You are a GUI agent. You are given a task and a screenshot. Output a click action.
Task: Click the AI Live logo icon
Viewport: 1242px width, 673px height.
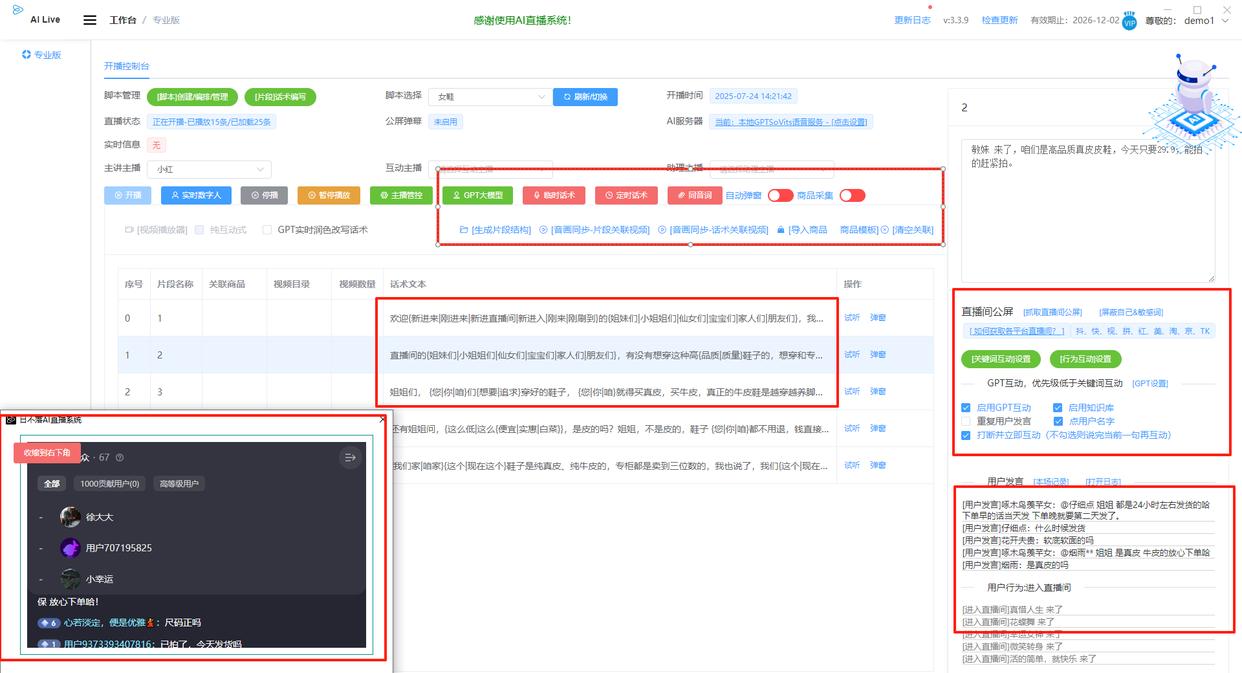pos(18,9)
